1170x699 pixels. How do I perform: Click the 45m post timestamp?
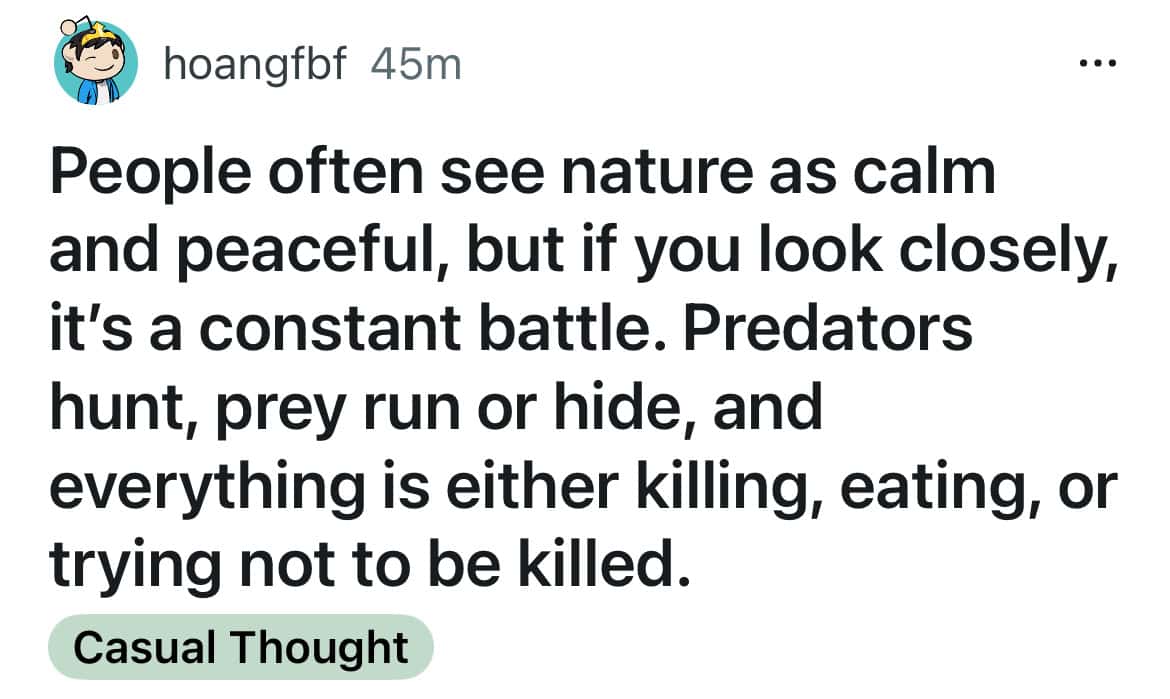[416, 66]
